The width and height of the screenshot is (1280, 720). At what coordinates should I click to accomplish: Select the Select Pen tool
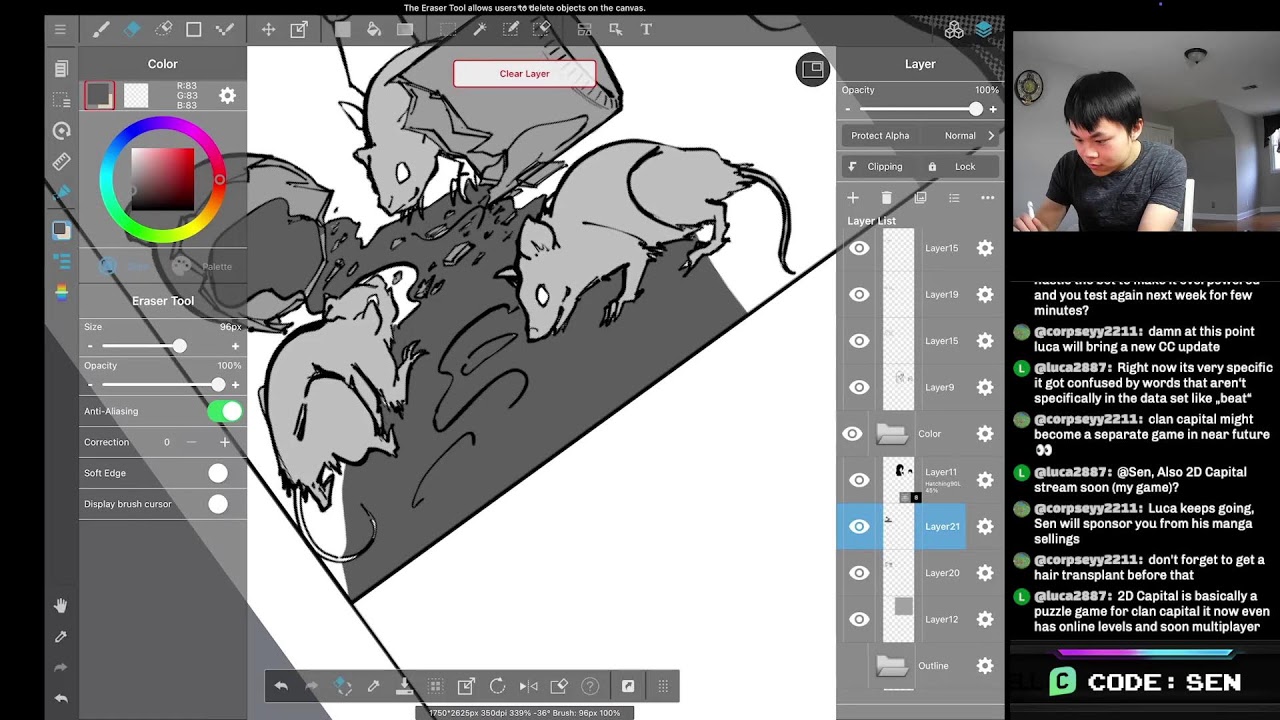tap(511, 30)
